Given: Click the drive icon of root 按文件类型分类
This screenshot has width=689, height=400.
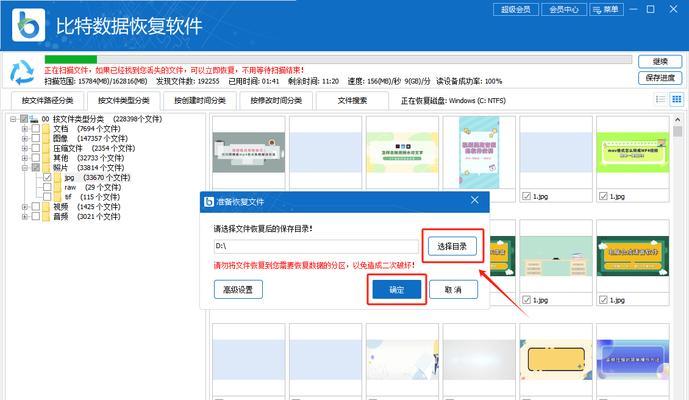Looking at the screenshot, I should tap(34, 119).
